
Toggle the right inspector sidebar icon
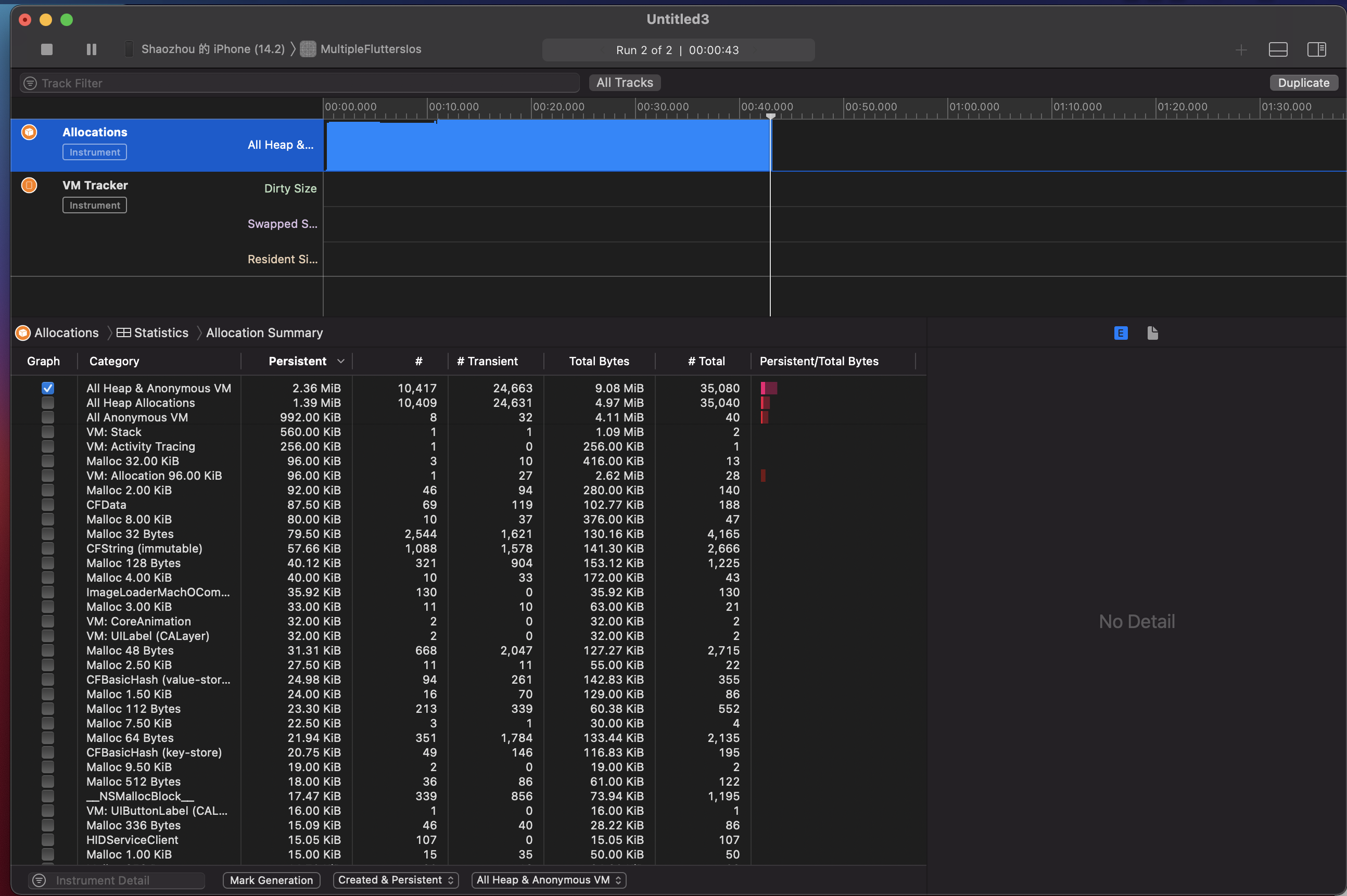click(1316, 50)
